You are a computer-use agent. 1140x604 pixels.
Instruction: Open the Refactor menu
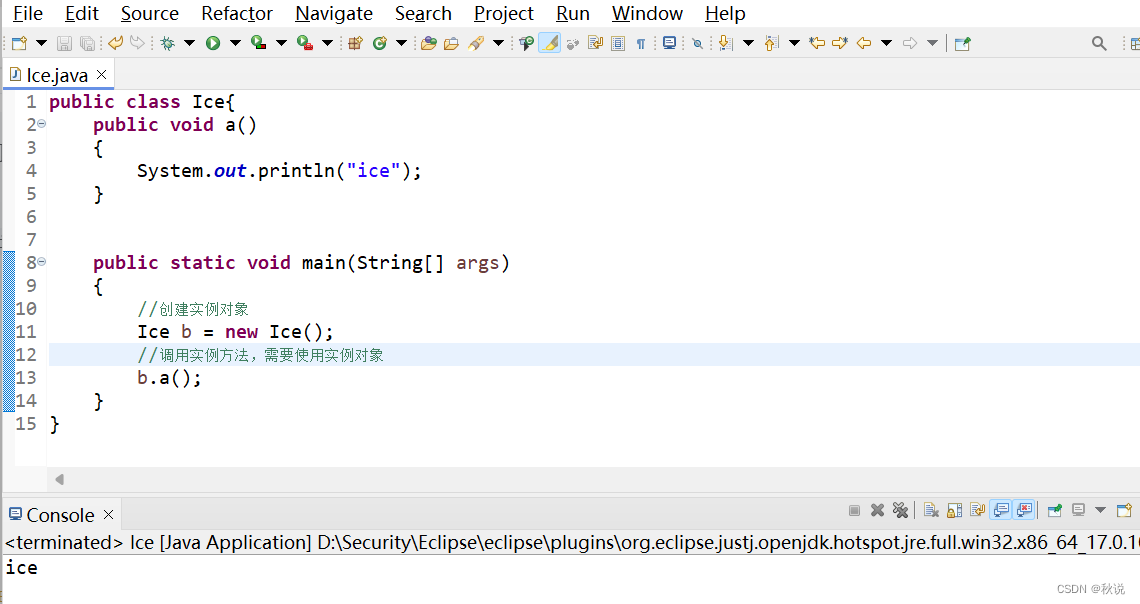237,14
